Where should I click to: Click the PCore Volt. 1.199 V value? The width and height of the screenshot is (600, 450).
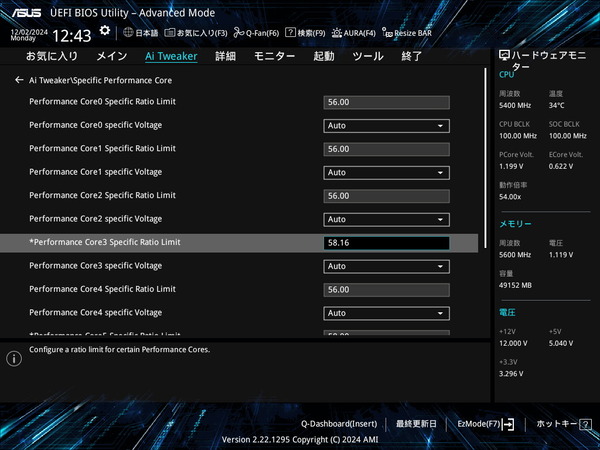511,166
